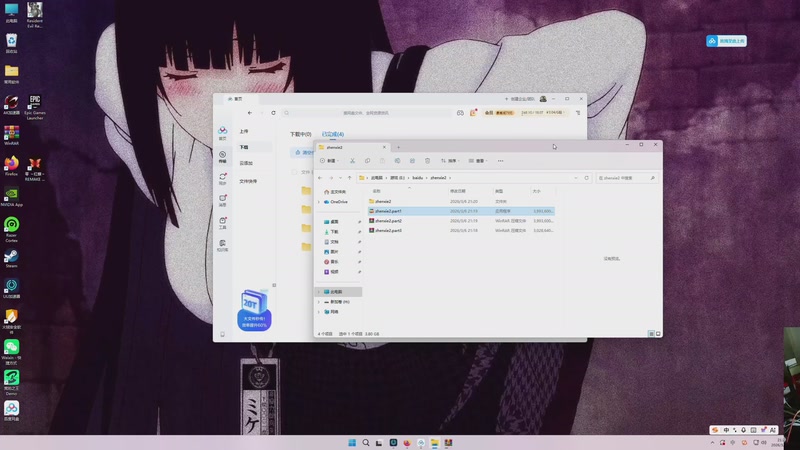Click the search magnifier in Explorer search box

tap(653, 178)
